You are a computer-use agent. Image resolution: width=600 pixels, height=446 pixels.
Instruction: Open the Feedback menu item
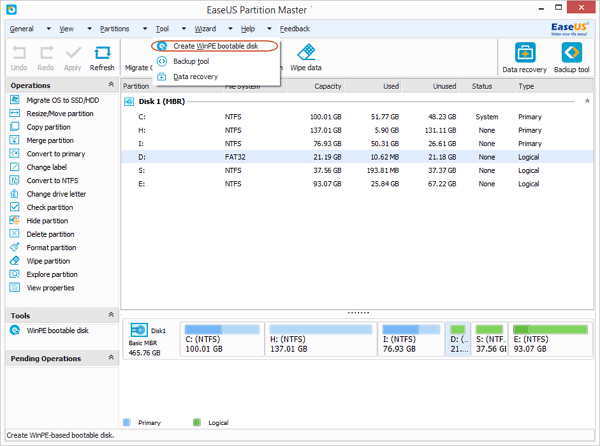click(295, 29)
